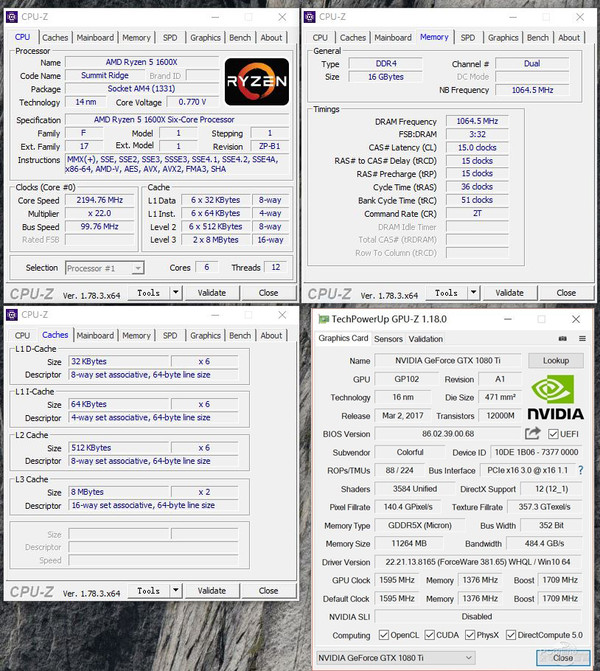Switch to Bench tab in Caches CPU-Z window
600x671 pixels.
tap(240, 336)
